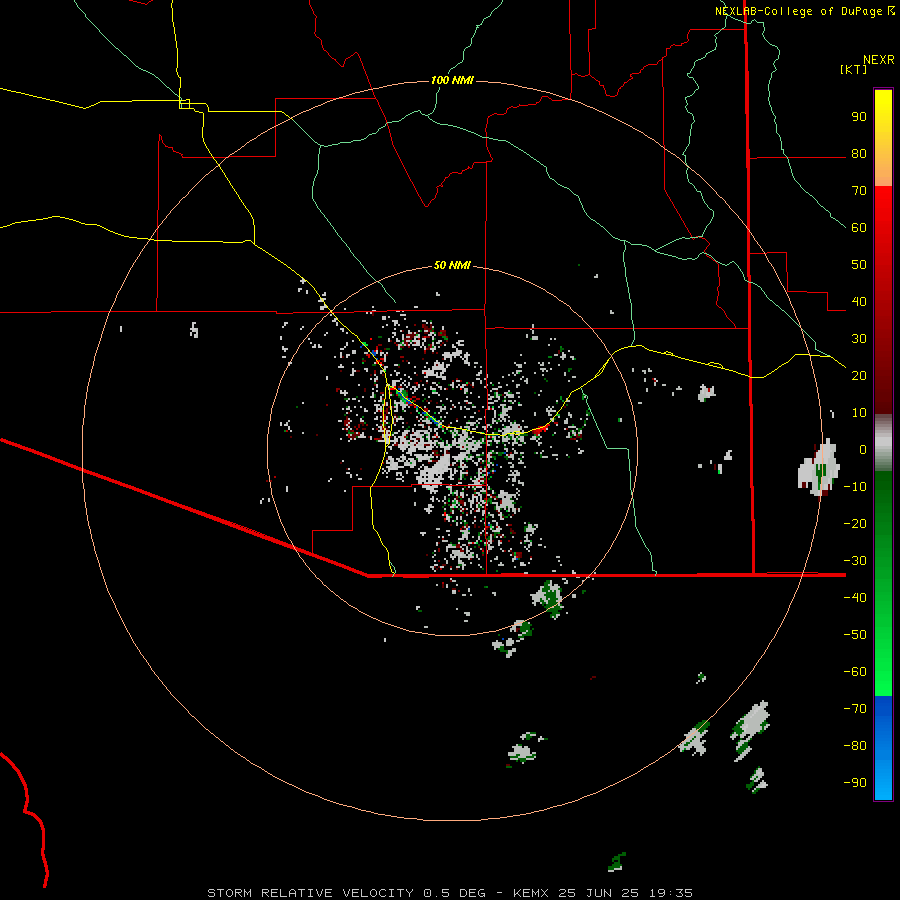Click the positive 20 kt scale label
Screen dimensions: 900x900
[x=859, y=375]
